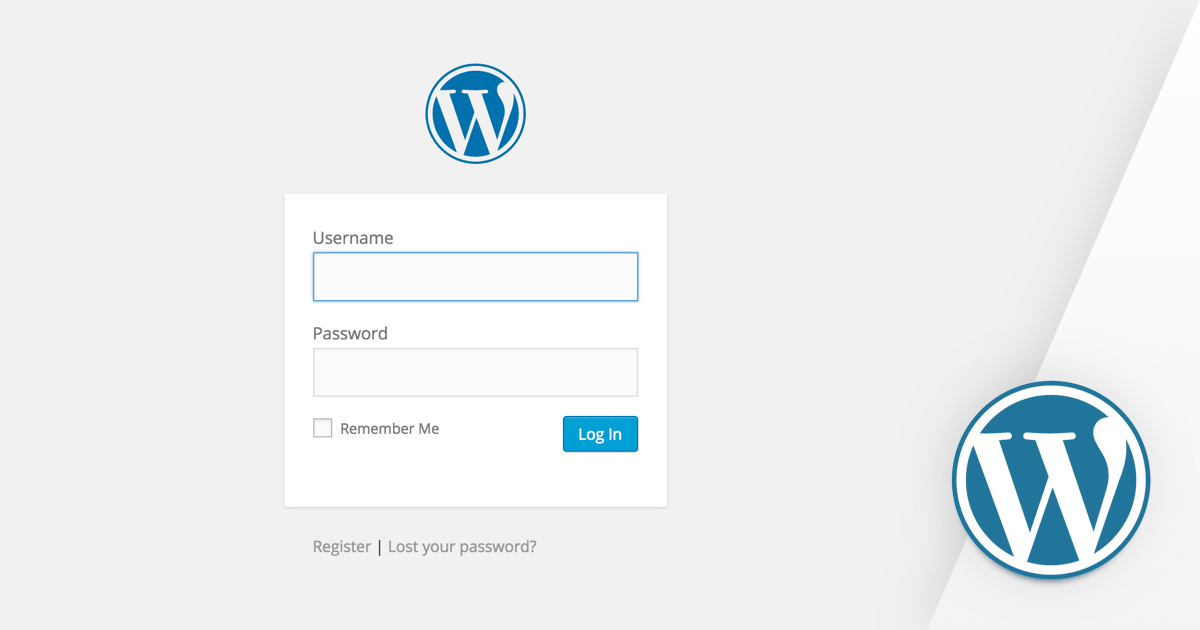The image size is (1200, 630).
Task: Click the Username label text
Action: click(352, 238)
